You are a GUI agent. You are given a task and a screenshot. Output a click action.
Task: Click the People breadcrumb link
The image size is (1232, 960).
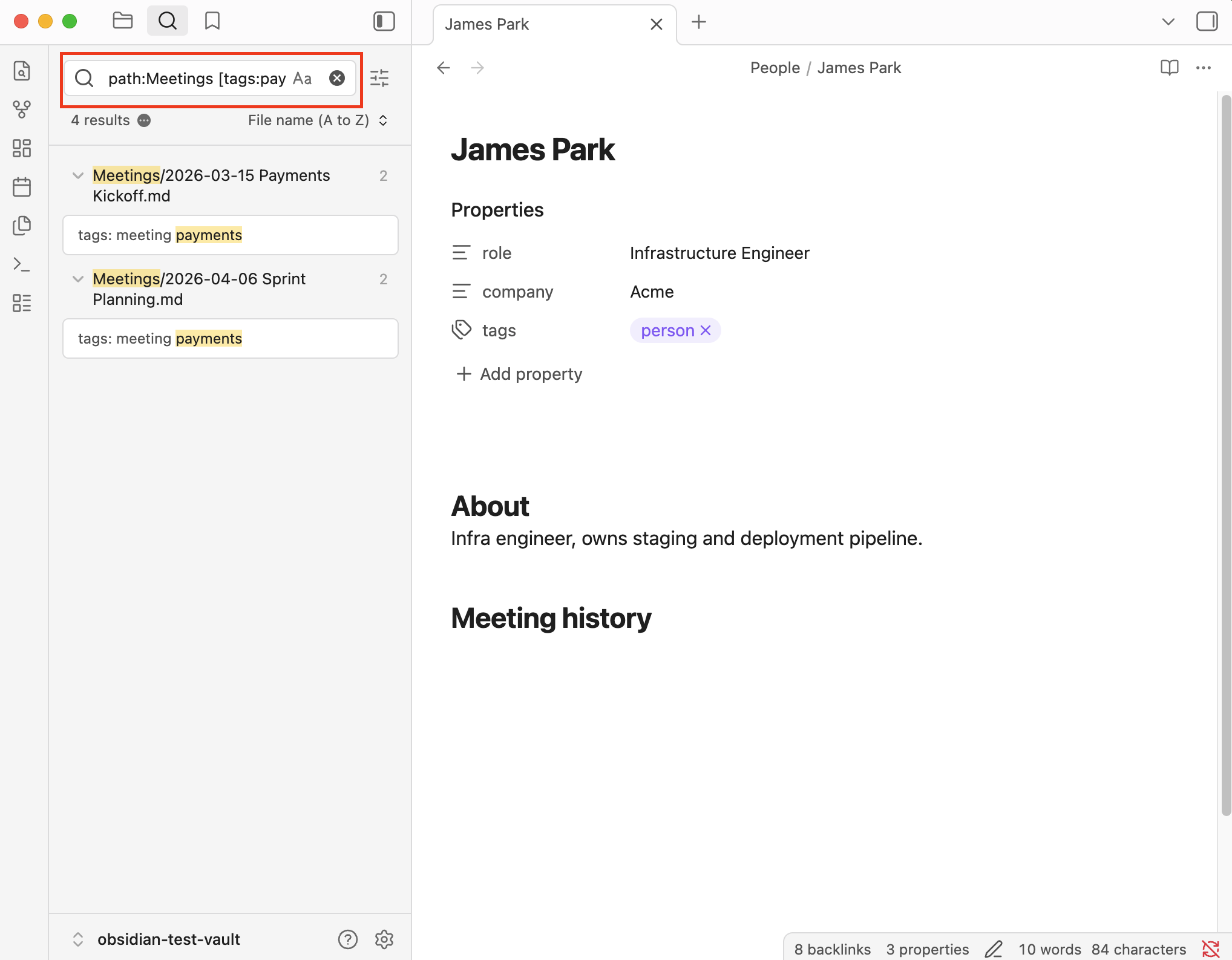pos(775,68)
